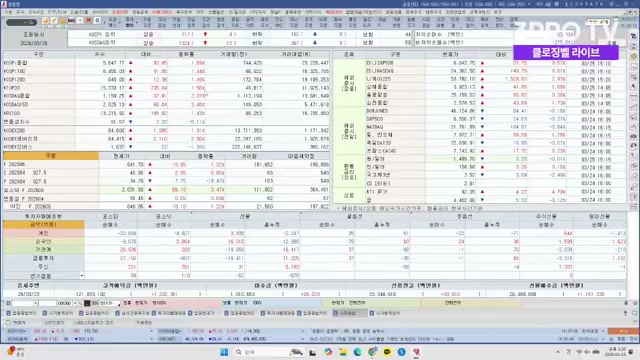Open the dropdown arrow after phone numbers in title bar

coord(529,4)
